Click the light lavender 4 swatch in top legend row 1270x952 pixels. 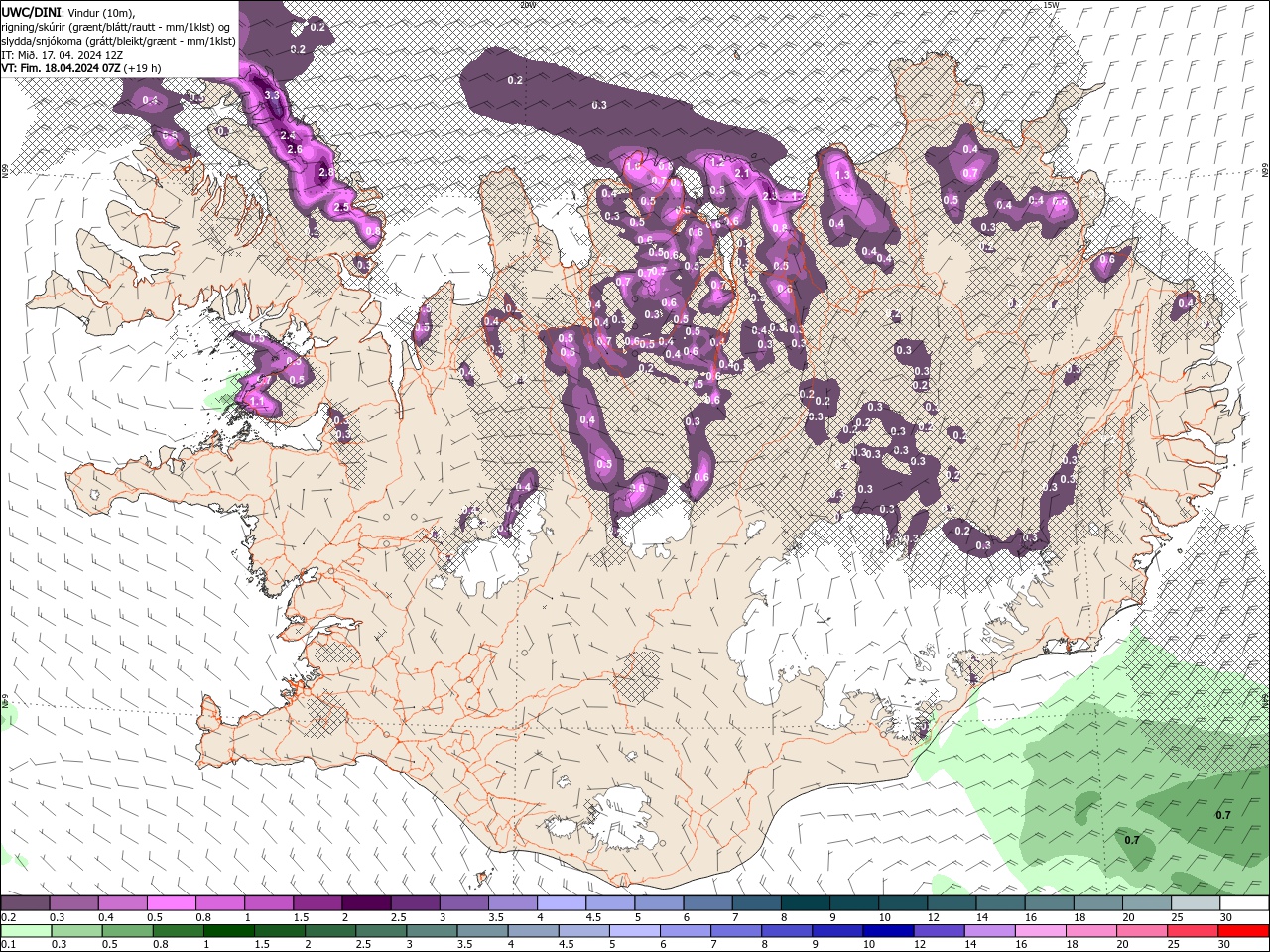point(561,903)
